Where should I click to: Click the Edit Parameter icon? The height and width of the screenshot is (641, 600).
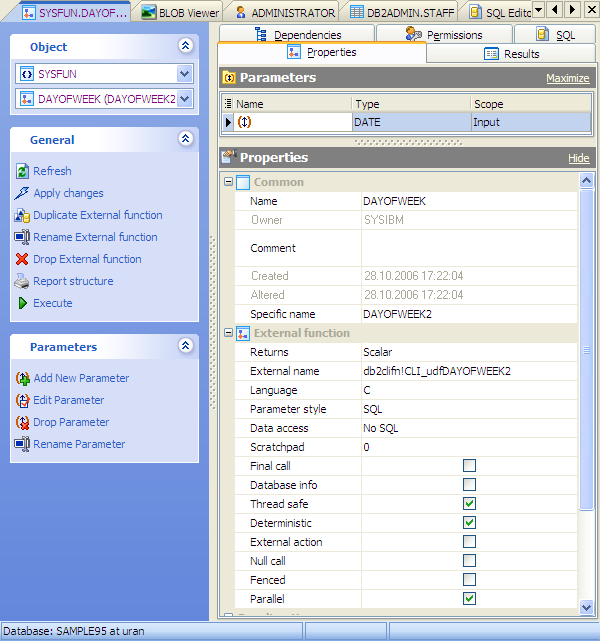click(x=22, y=400)
